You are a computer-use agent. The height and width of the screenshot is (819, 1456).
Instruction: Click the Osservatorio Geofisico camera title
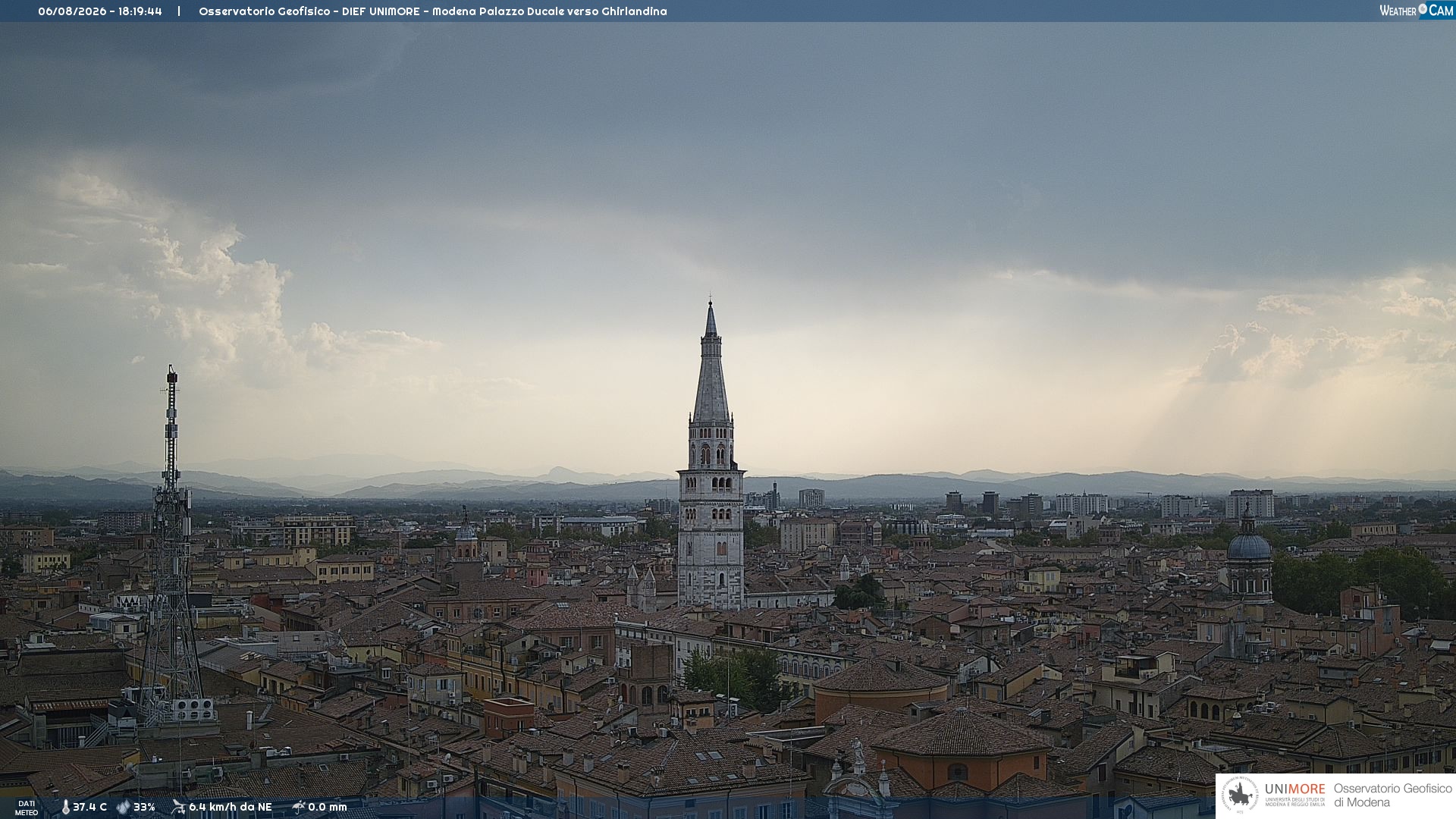(x=433, y=11)
